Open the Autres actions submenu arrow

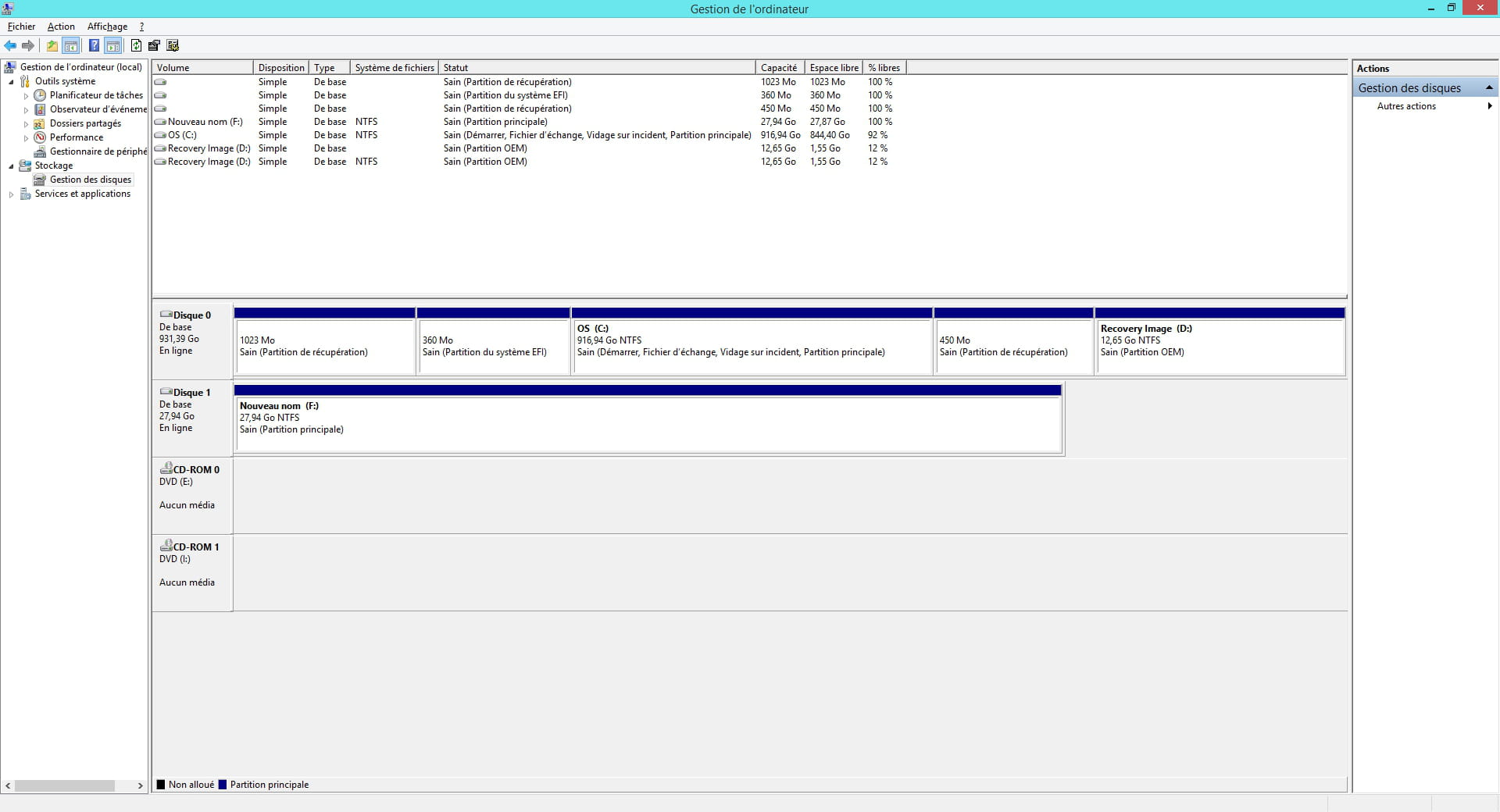point(1490,106)
